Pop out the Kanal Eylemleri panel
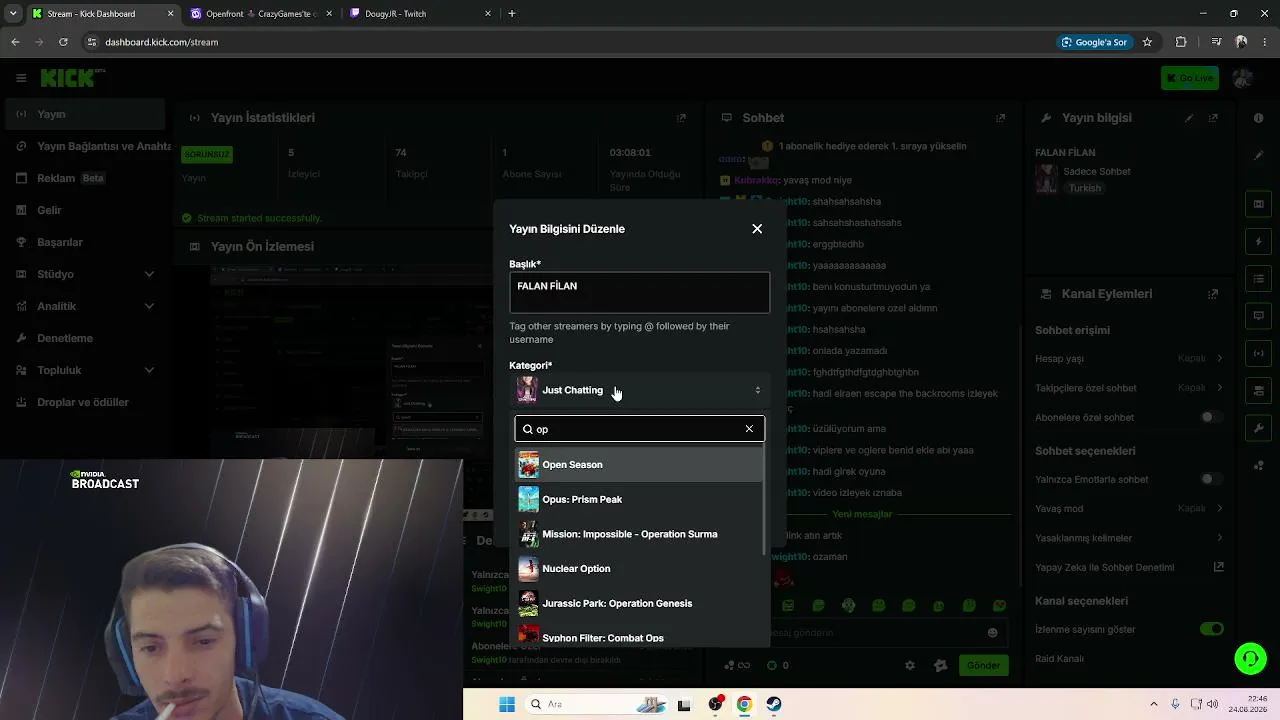 pyautogui.click(x=1213, y=294)
